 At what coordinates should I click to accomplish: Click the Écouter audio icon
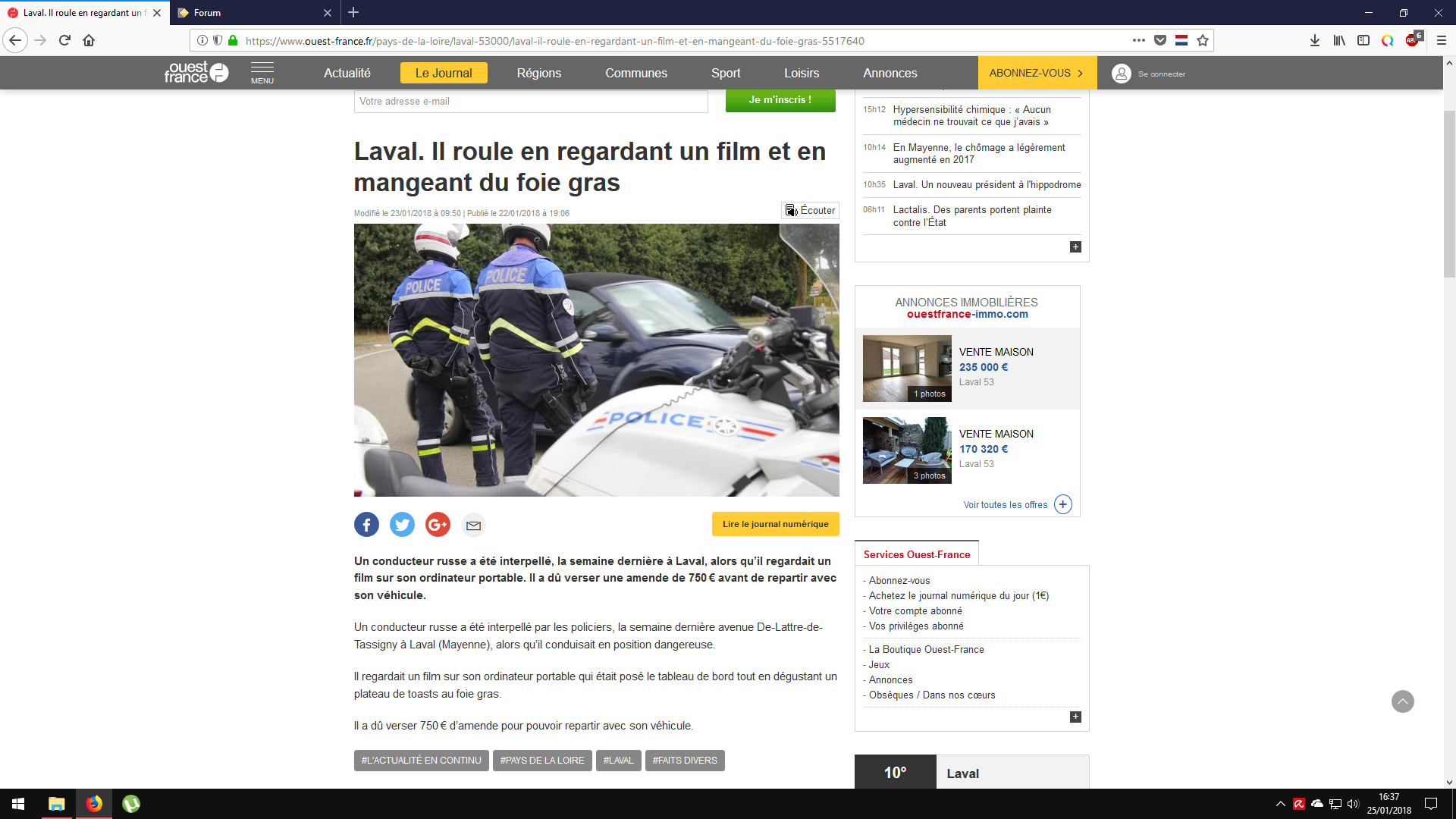tap(791, 210)
